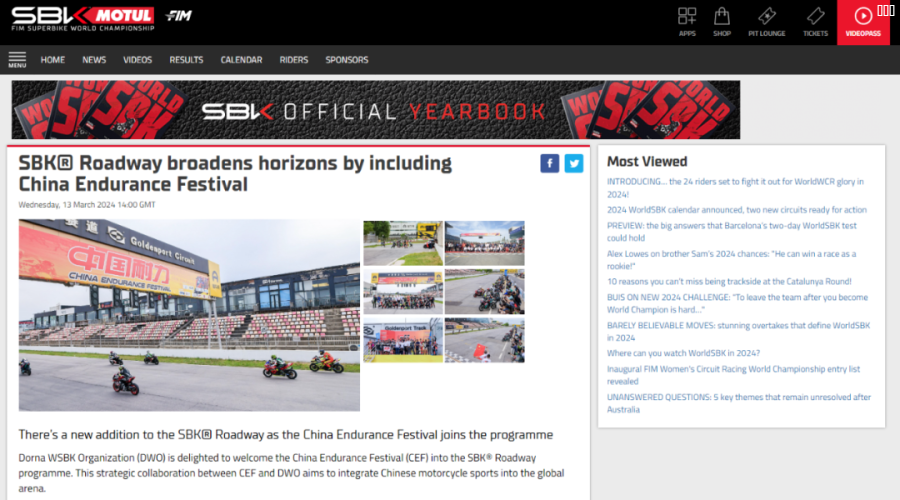The height and width of the screenshot is (500, 900).
Task: Open the hamburger Menu icon
Action: pos(17,60)
